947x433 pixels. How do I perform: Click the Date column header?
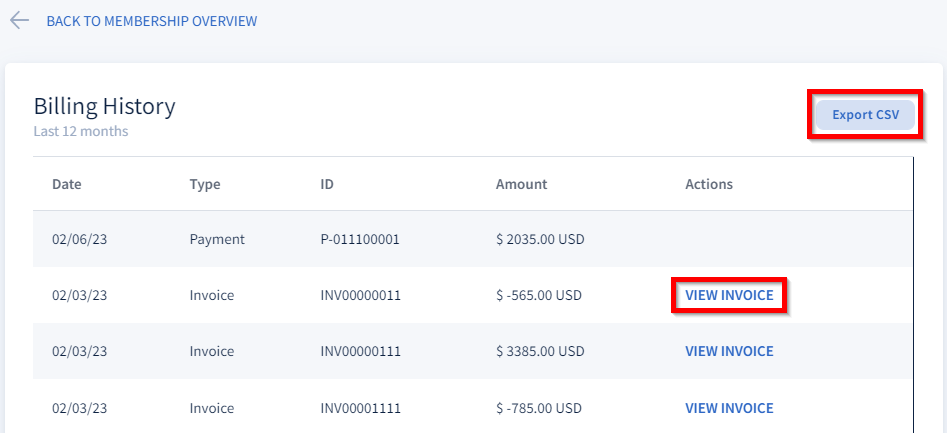pyautogui.click(x=67, y=184)
